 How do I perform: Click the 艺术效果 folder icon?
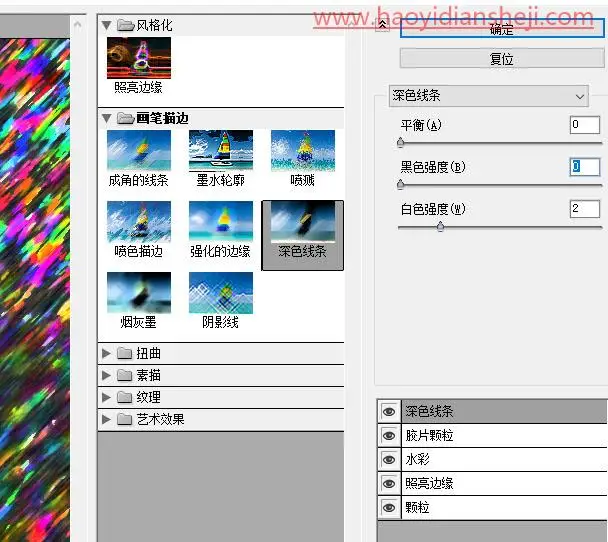click(x=125, y=419)
